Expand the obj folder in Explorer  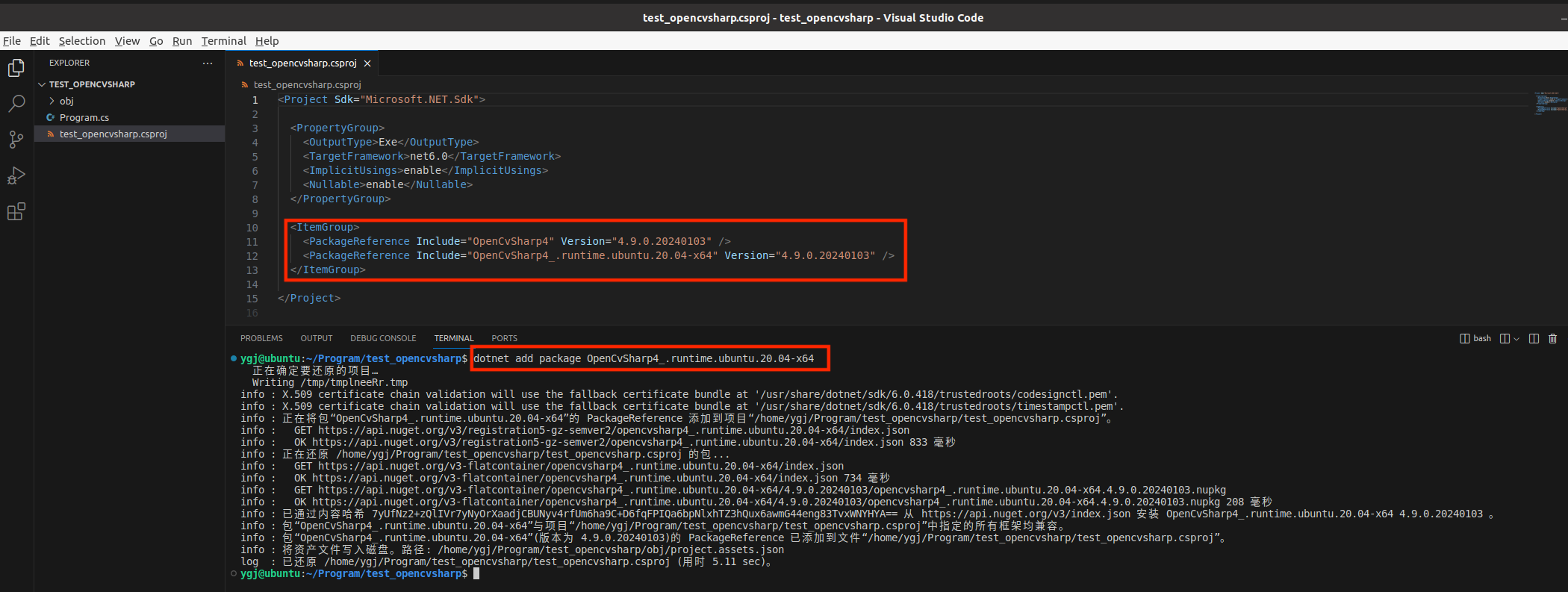point(66,101)
